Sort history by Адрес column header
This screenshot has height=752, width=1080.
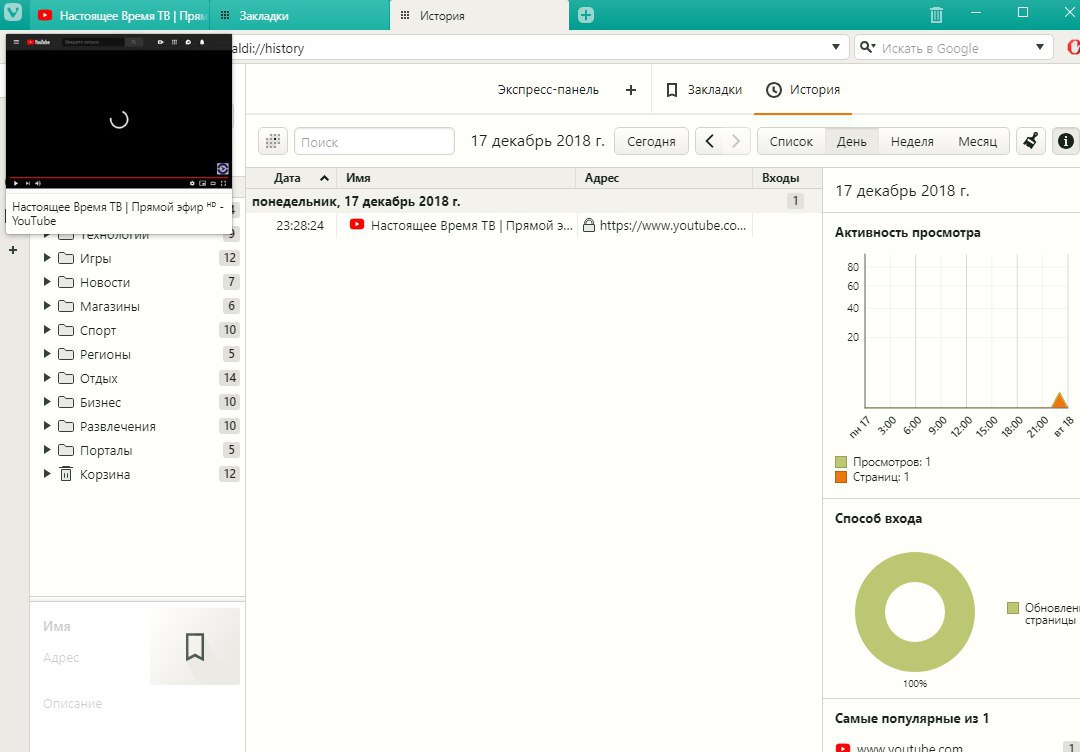coord(664,178)
